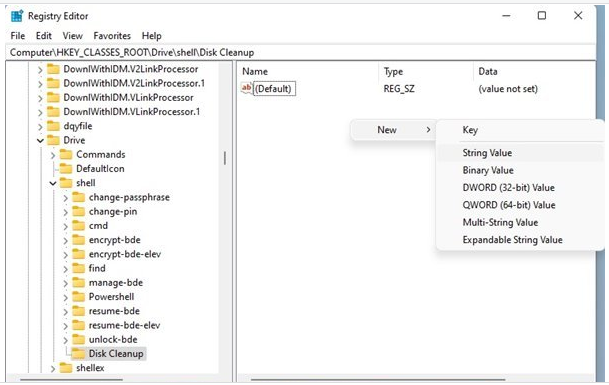Open the View menu

click(73, 36)
